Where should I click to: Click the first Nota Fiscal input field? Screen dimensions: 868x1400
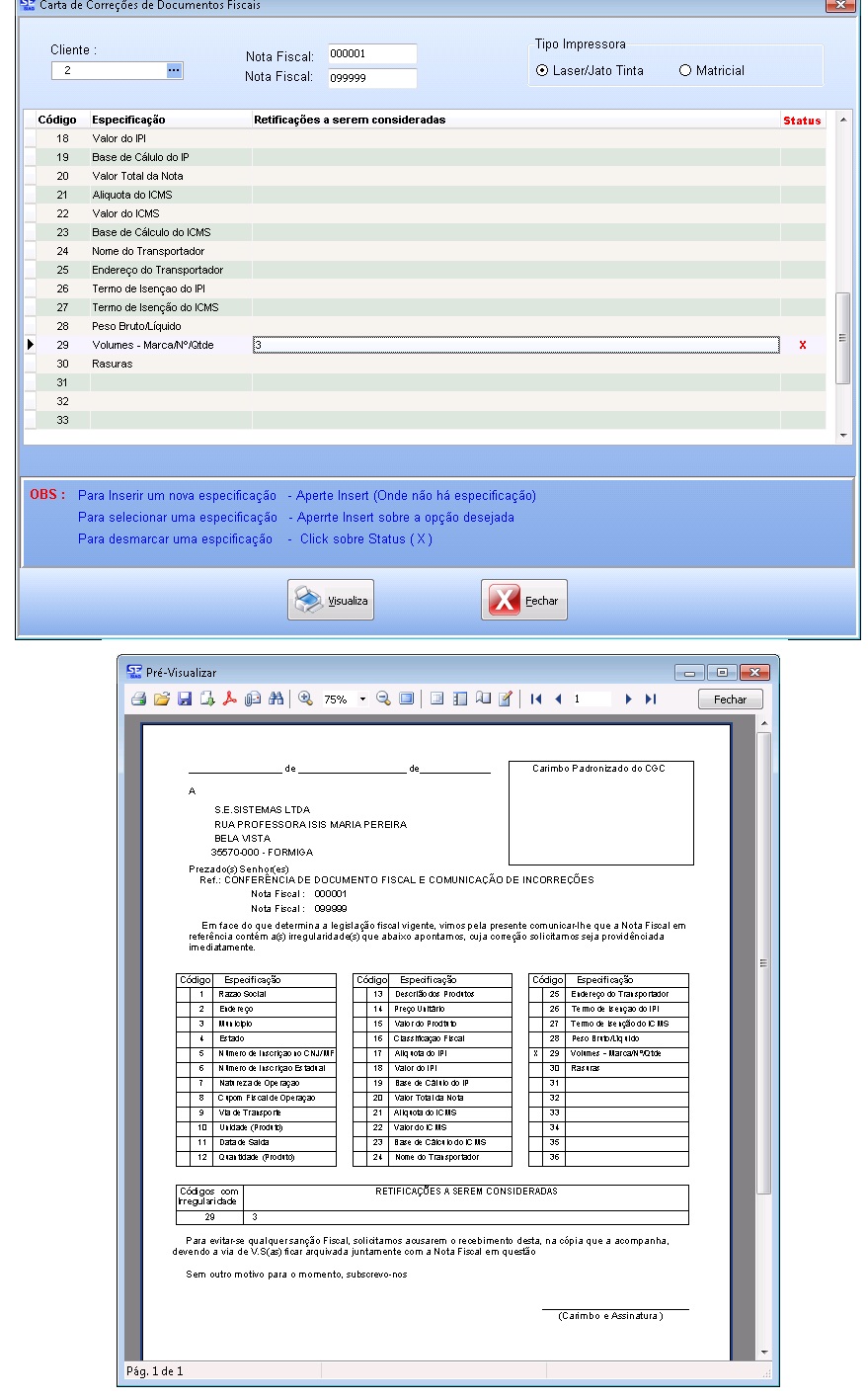(x=372, y=54)
